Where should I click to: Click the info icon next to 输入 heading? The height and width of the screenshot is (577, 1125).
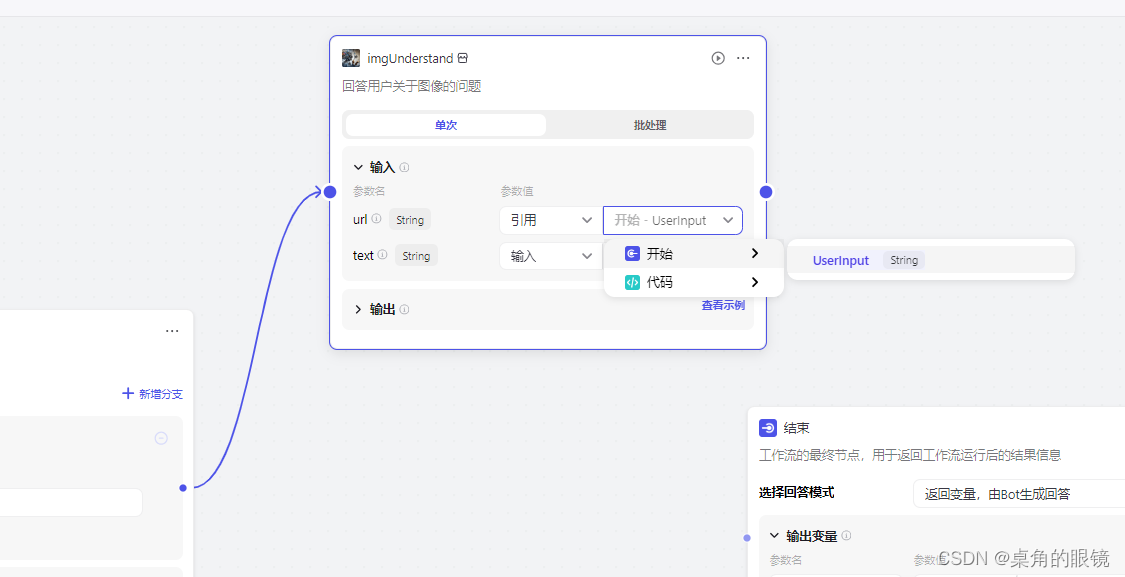tap(405, 167)
